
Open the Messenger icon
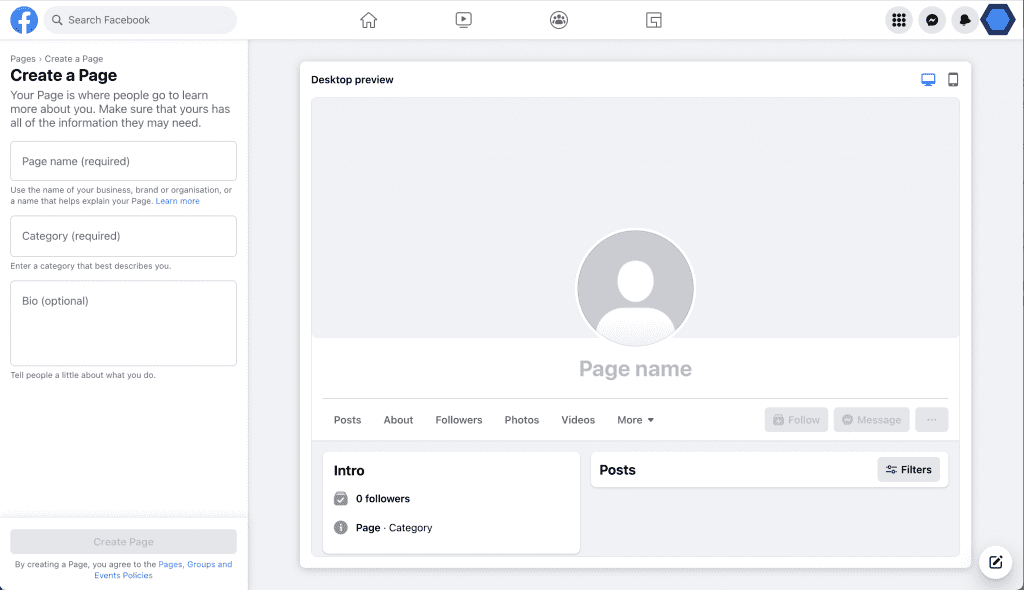pyautogui.click(x=933, y=20)
